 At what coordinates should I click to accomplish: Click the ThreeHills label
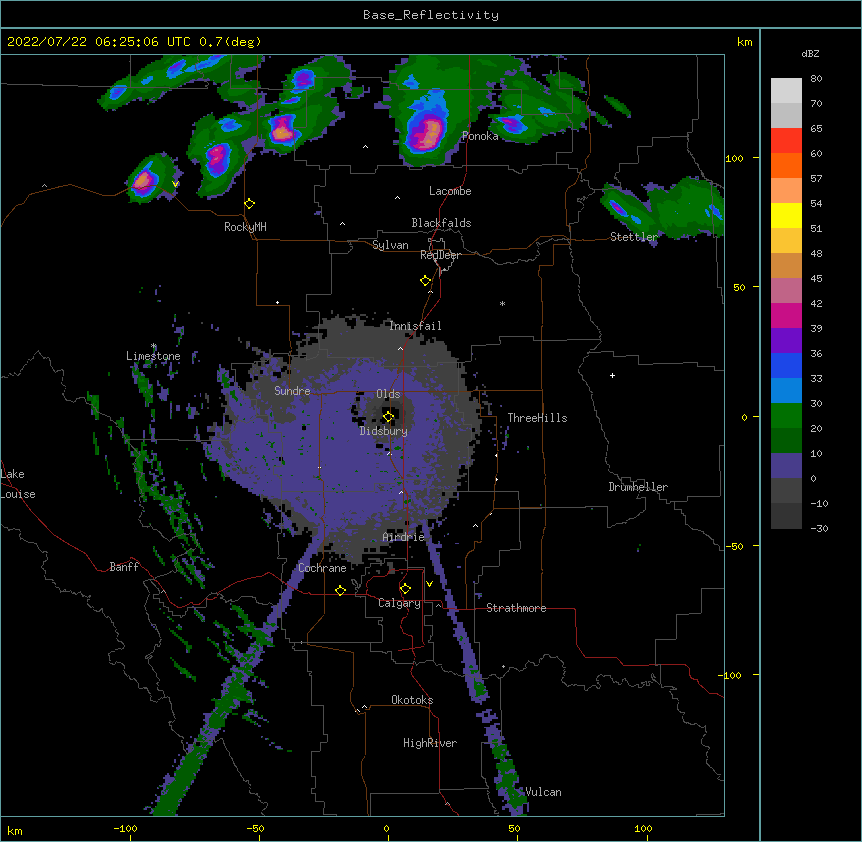coord(537,418)
